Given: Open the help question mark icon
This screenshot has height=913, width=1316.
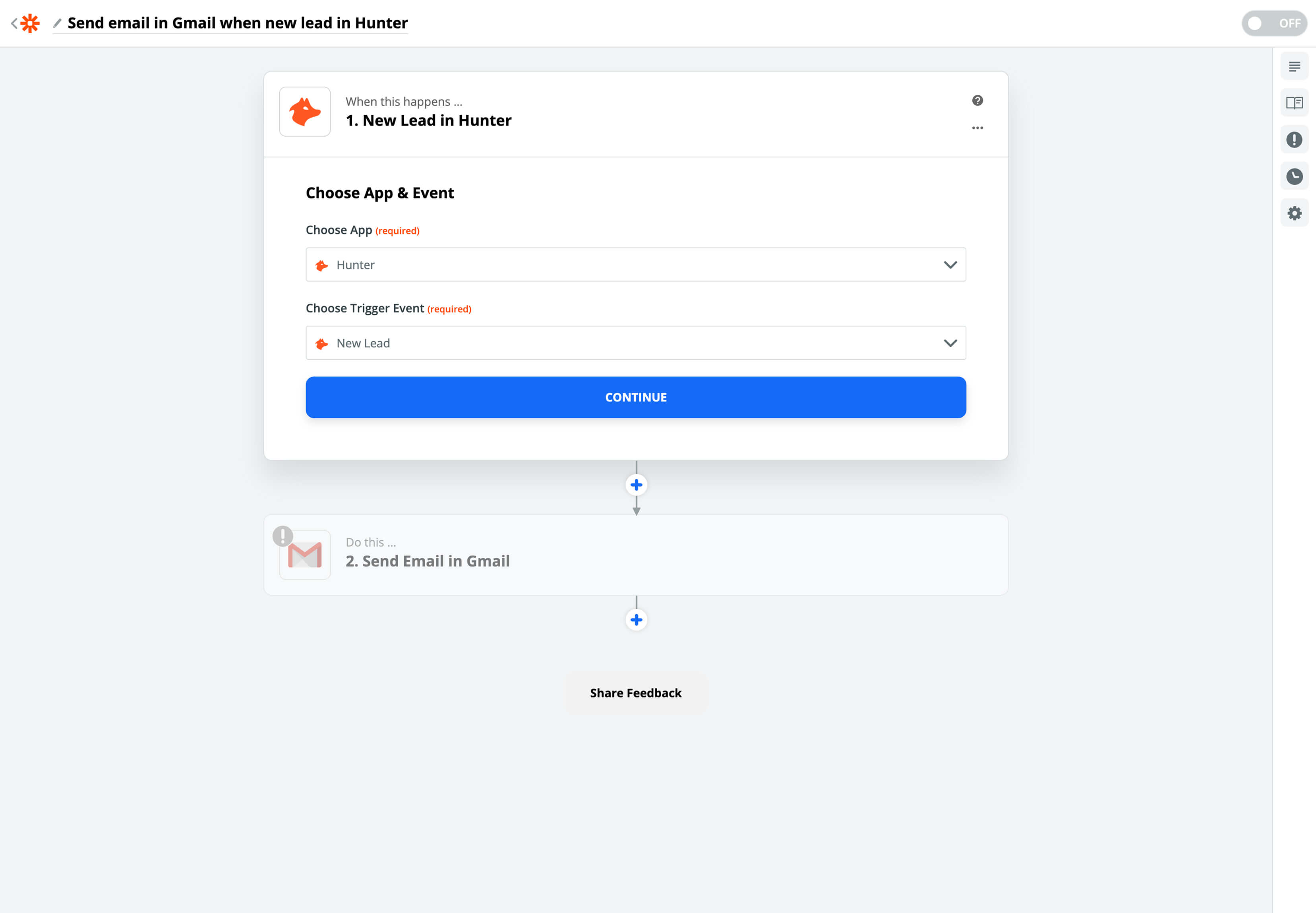Looking at the screenshot, I should [977, 101].
